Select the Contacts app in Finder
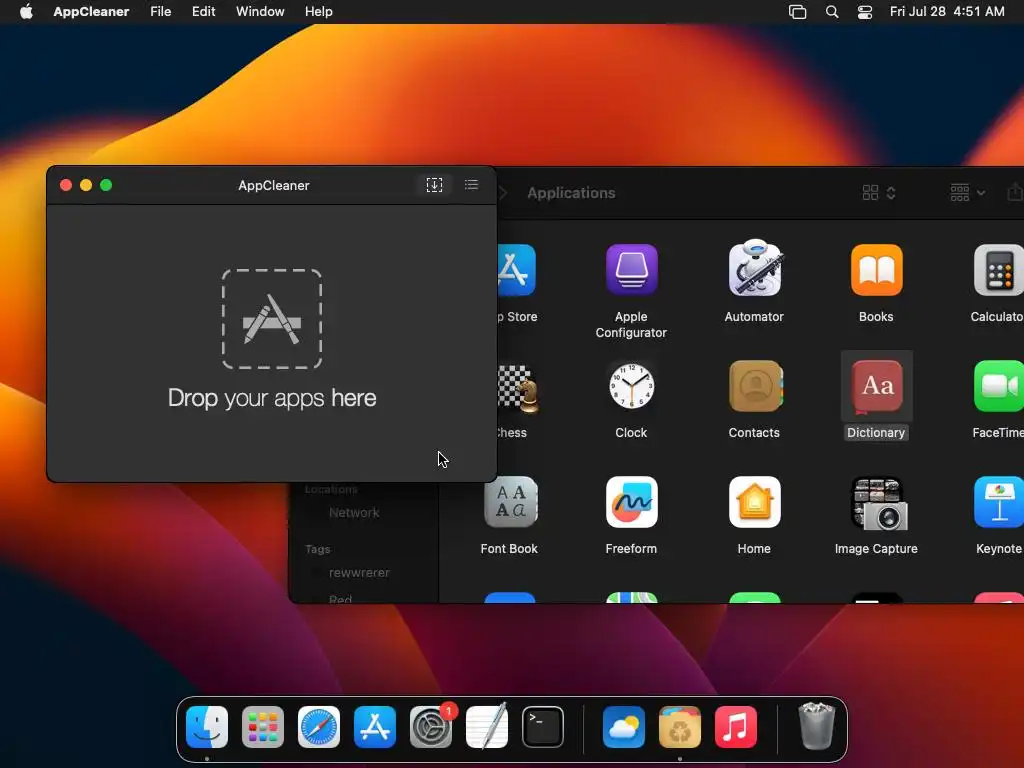Screen dimensions: 1024x768 click(x=754, y=386)
